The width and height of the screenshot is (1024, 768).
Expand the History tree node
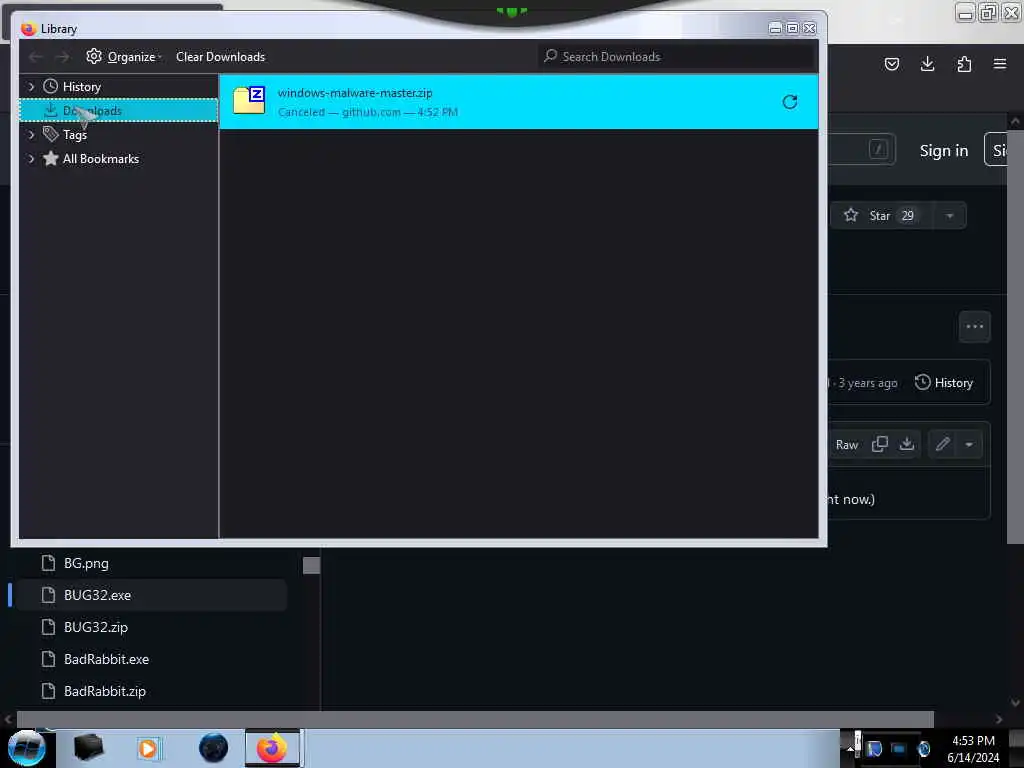point(31,86)
